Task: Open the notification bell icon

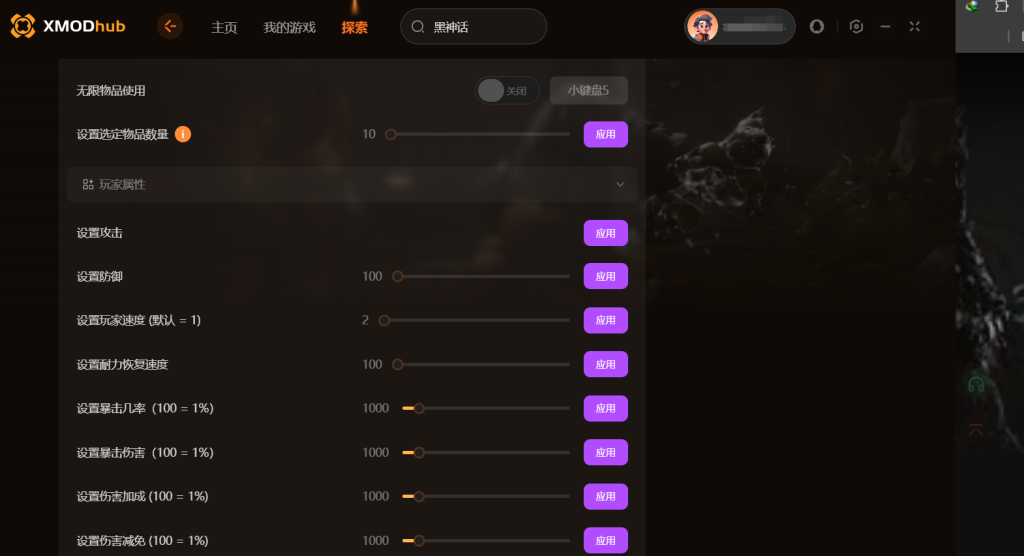Action: [x=816, y=27]
